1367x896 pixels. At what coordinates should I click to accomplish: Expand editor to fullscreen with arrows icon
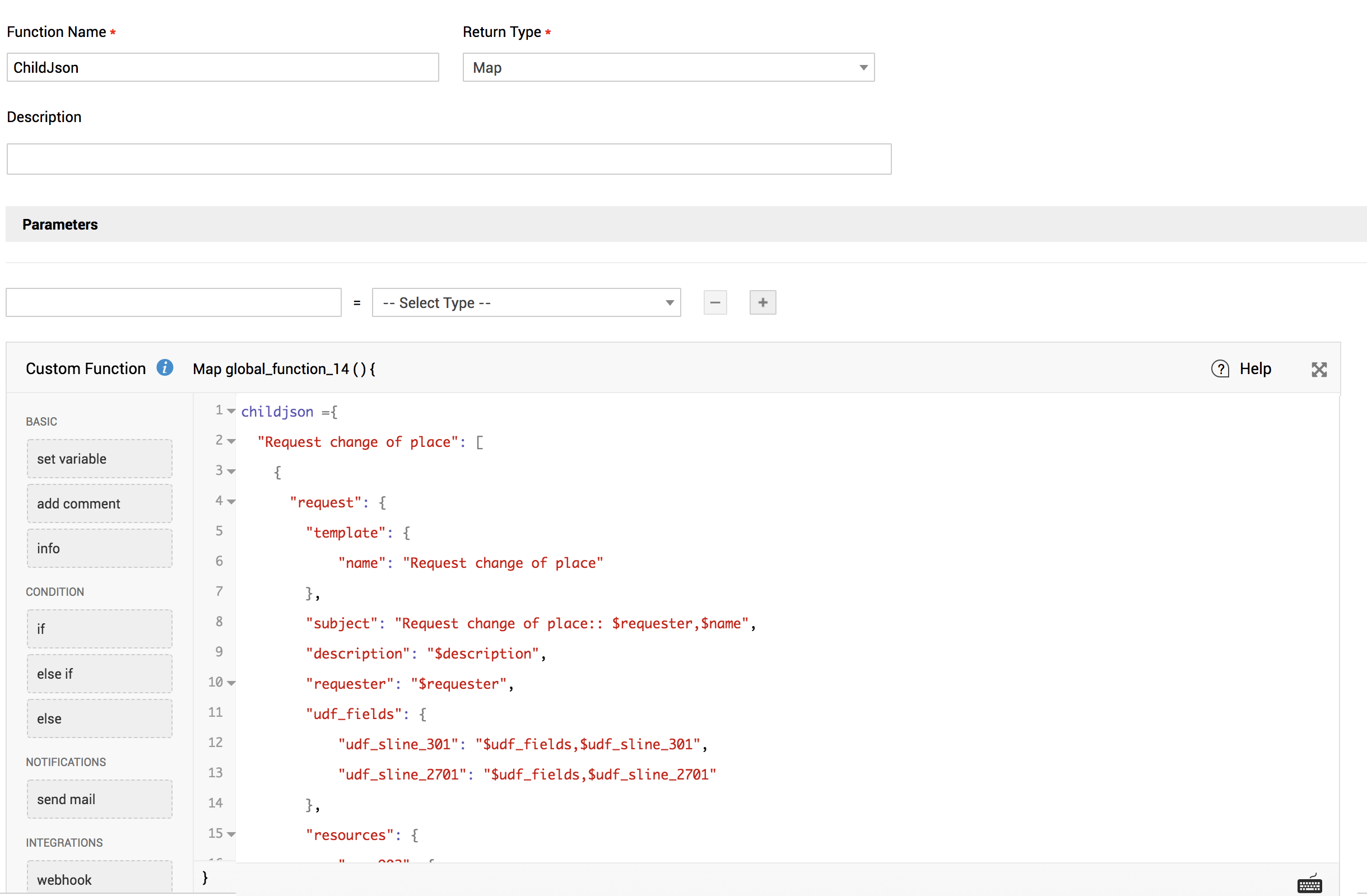pos(1319,369)
